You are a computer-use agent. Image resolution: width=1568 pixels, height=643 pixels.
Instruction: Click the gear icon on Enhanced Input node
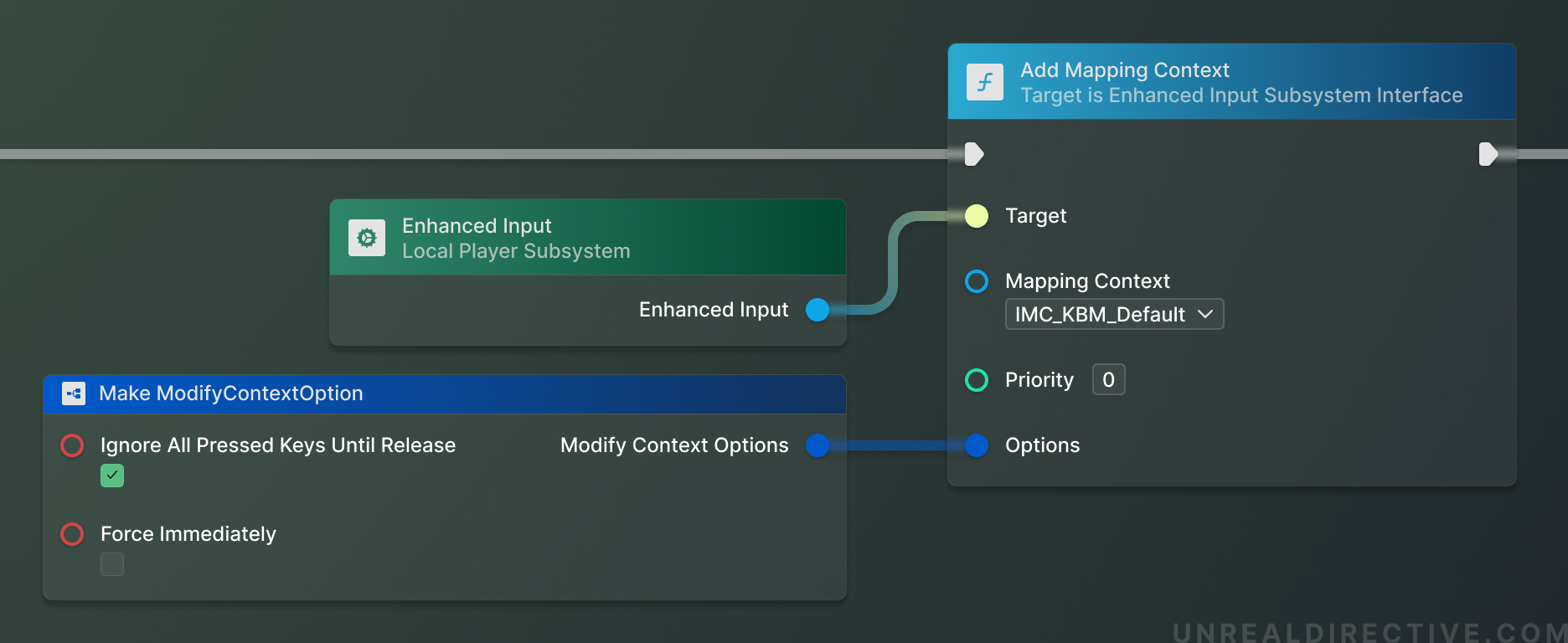click(367, 238)
